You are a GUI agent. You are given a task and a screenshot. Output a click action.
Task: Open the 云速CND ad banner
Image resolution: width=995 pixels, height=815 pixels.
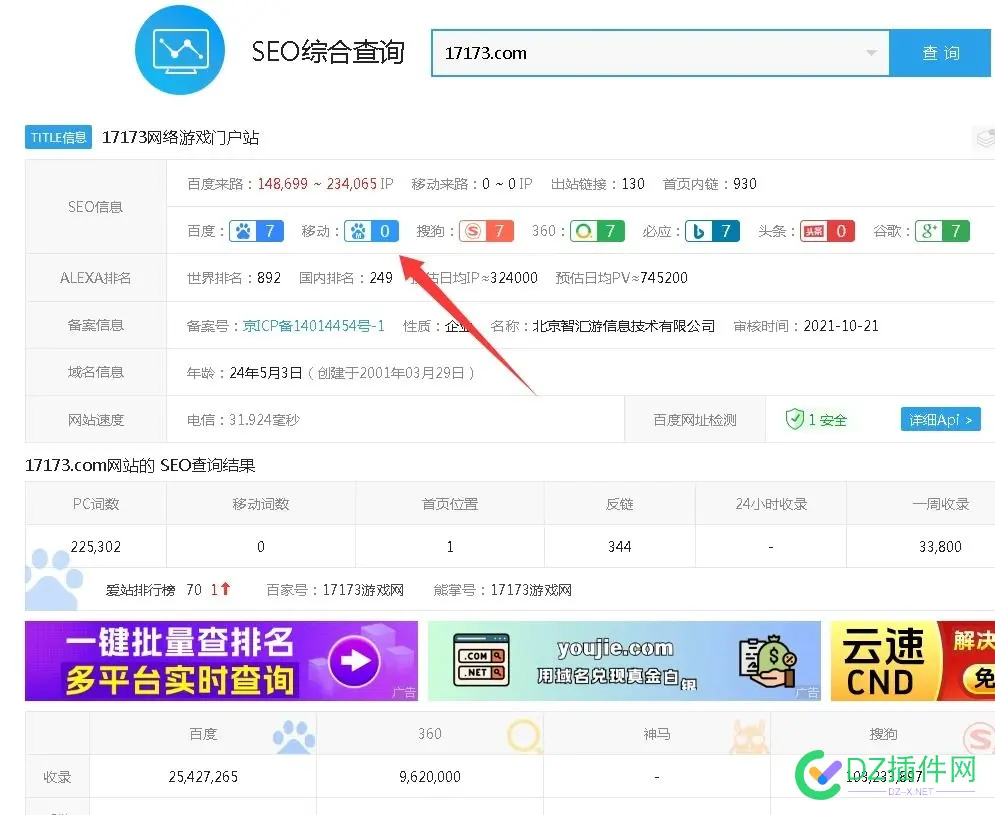tap(913, 661)
